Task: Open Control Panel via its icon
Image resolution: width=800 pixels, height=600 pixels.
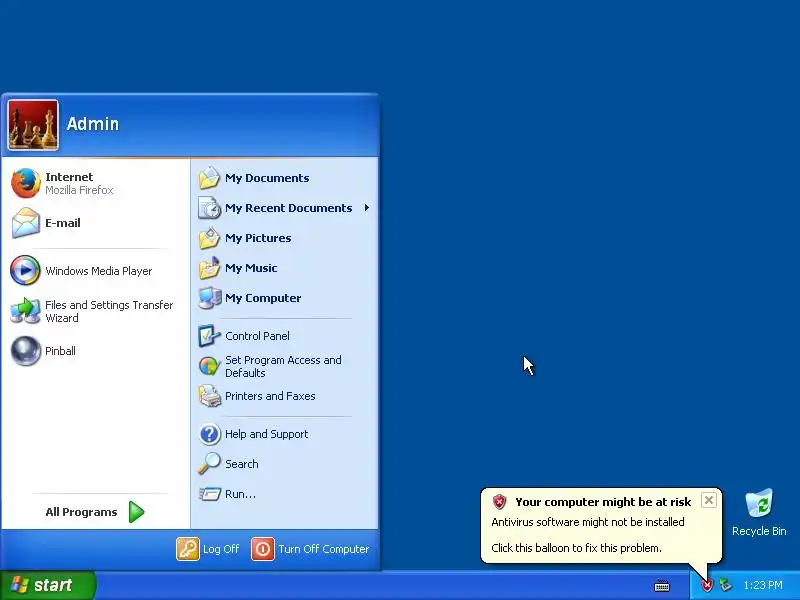Action: tap(209, 336)
